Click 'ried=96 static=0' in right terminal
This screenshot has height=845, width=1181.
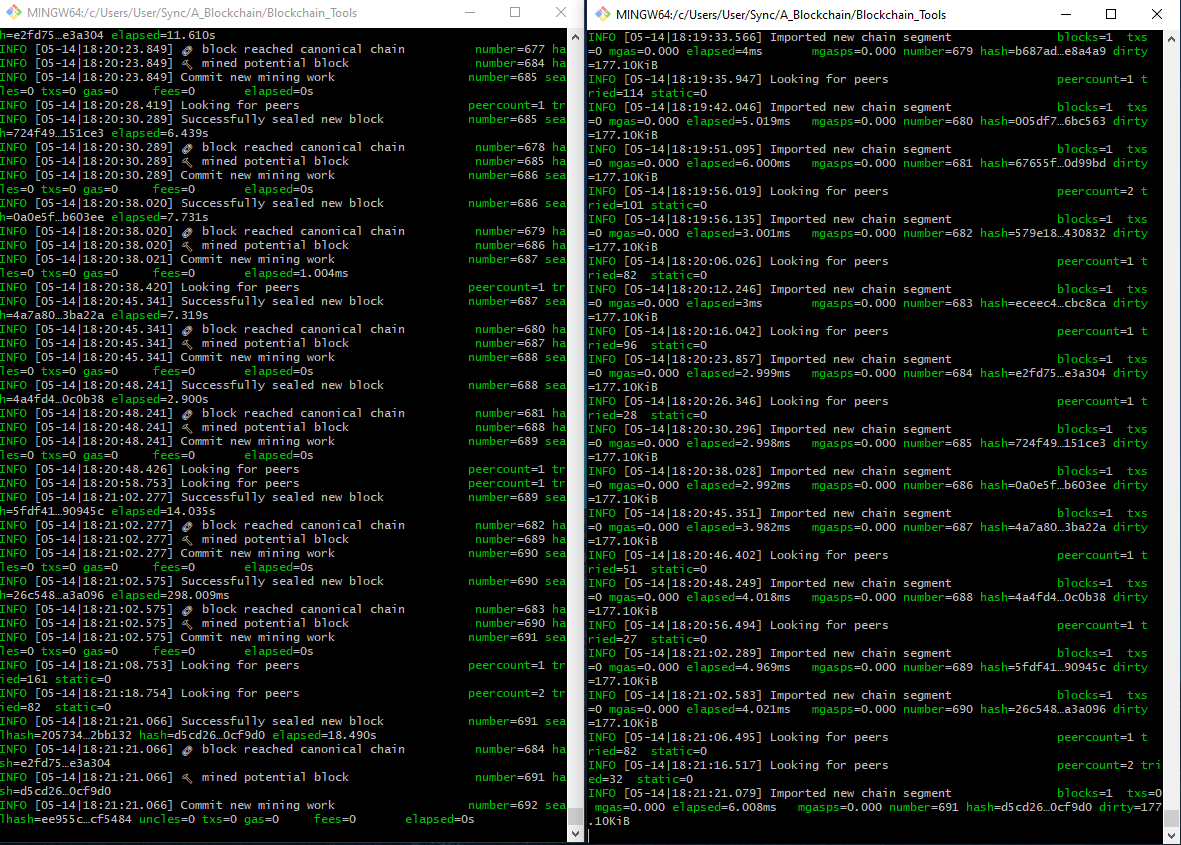(648, 346)
